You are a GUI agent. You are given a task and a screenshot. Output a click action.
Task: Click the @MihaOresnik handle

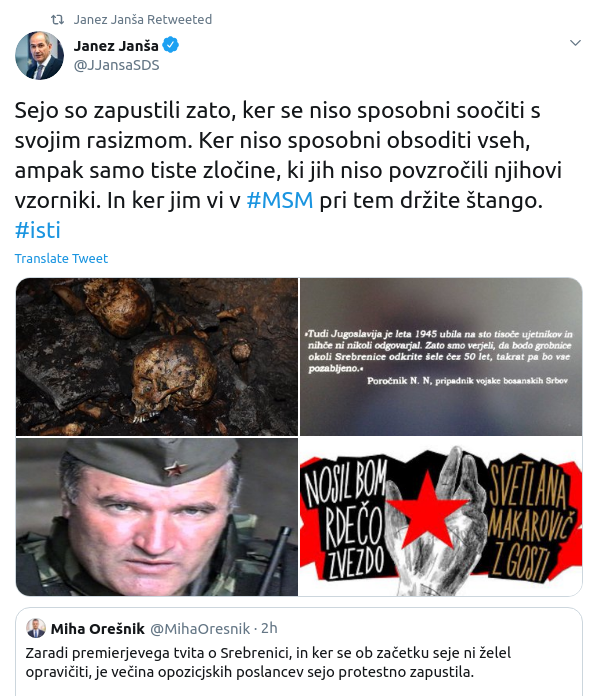pos(200,629)
